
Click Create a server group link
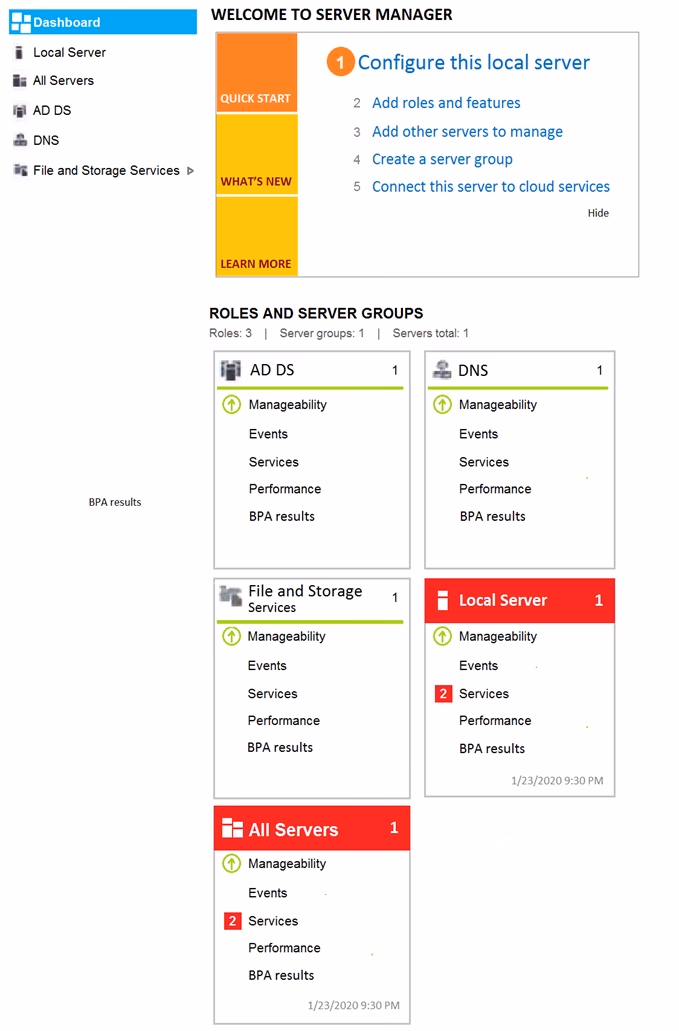pos(442,160)
